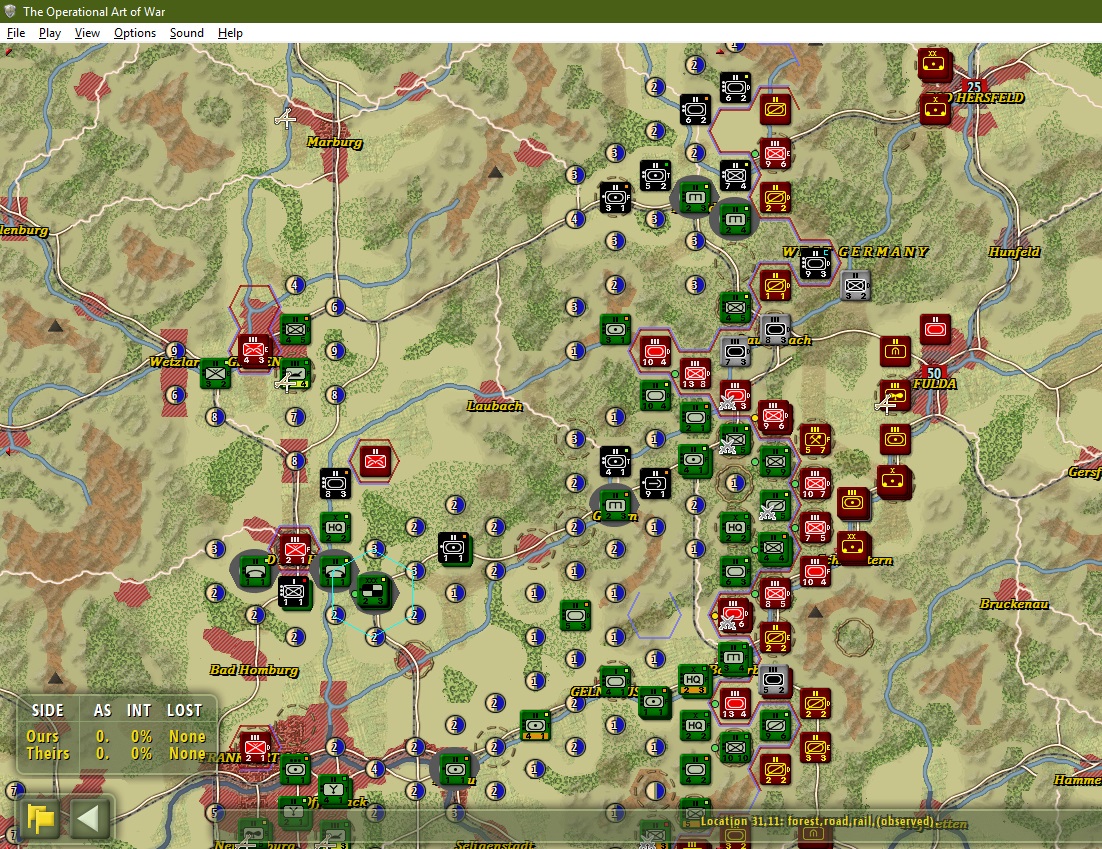Click the Marburg city label
The width and height of the screenshot is (1102, 849).
pyautogui.click(x=335, y=142)
